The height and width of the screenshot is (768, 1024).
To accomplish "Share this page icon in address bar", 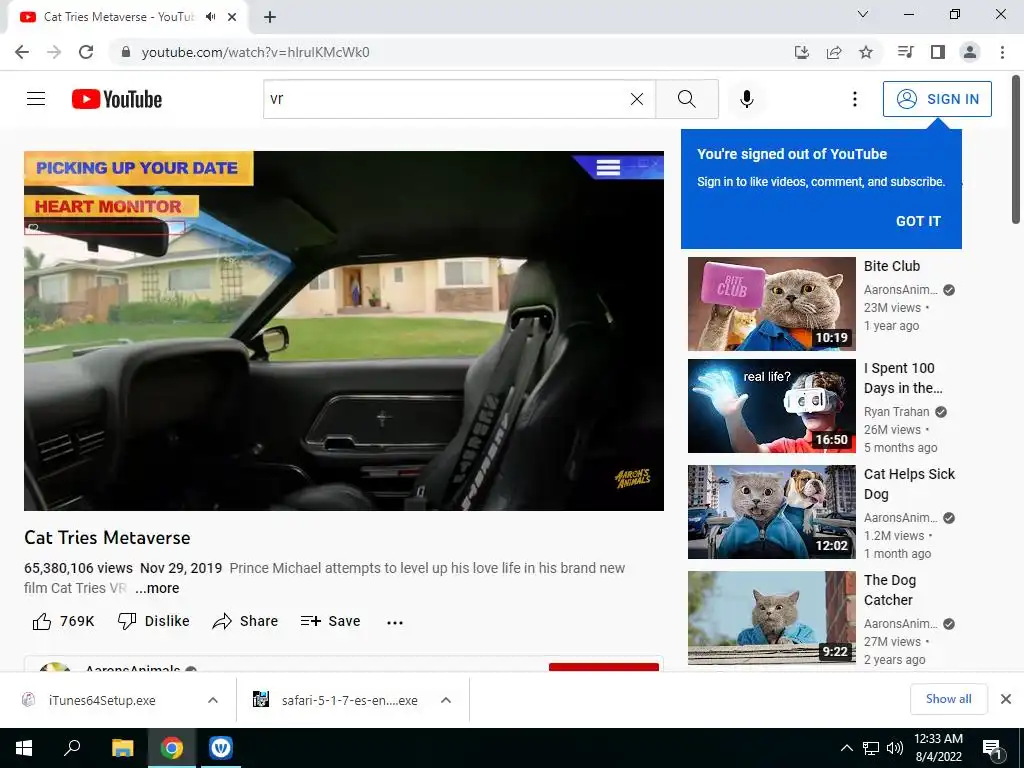I will pos(834,52).
